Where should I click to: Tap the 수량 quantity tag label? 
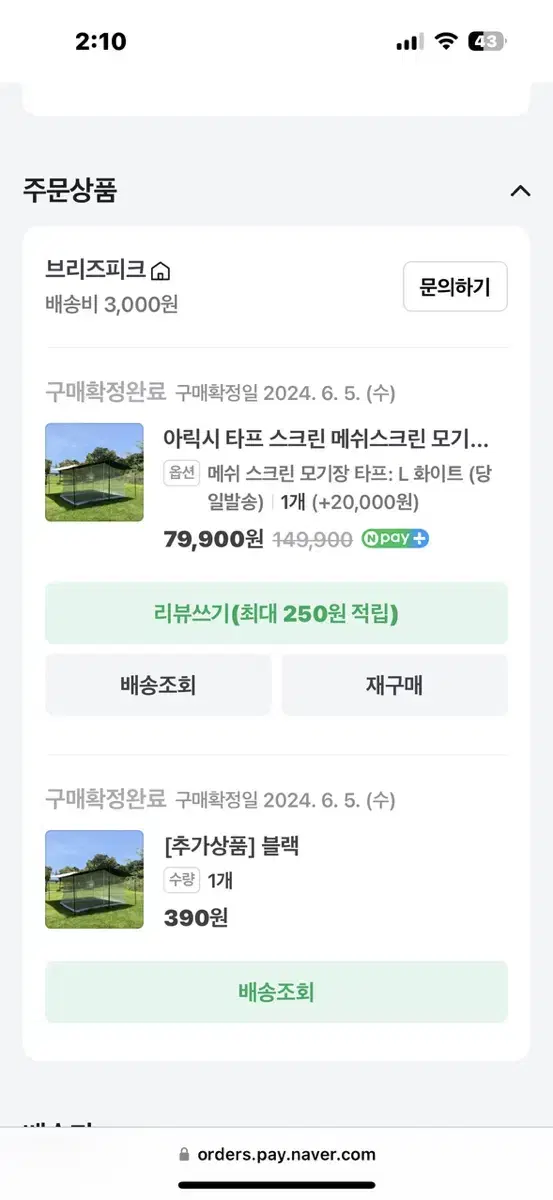tap(182, 881)
